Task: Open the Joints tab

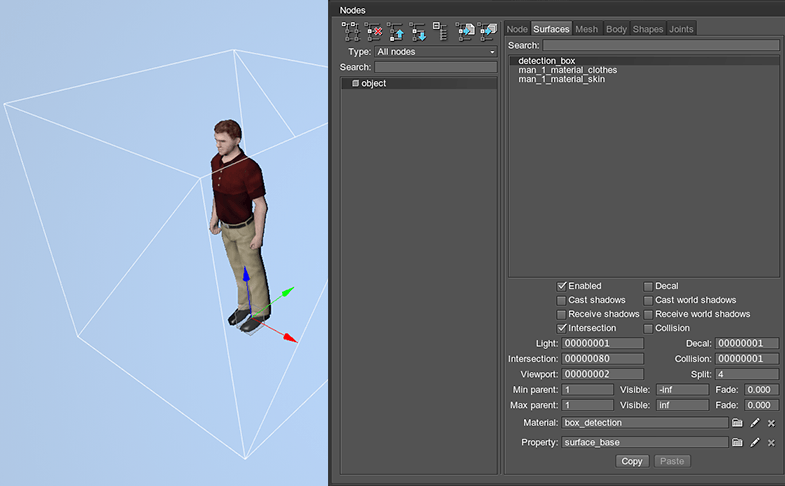Action: [680, 29]
